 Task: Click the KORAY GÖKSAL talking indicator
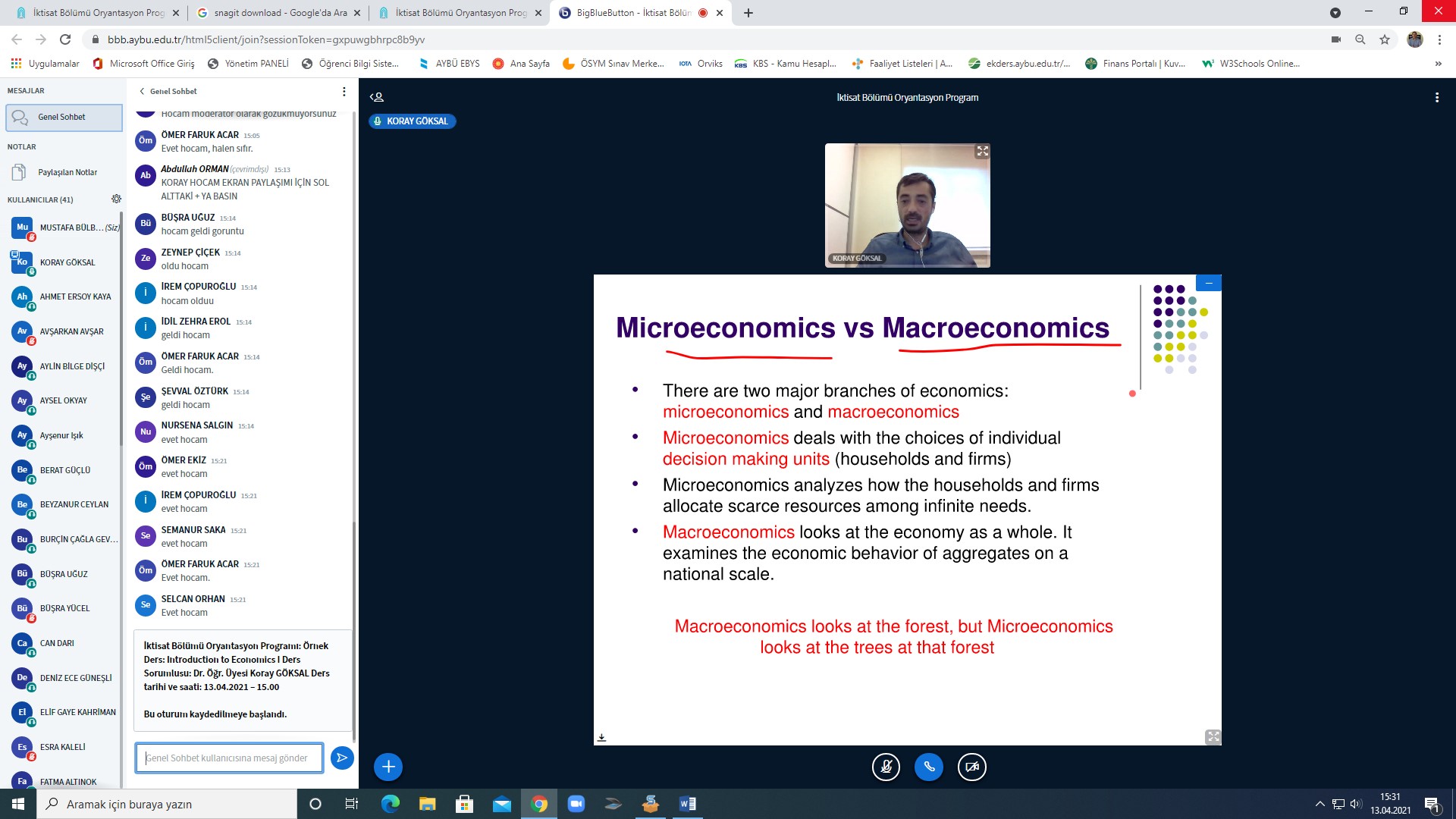point(412,121)
